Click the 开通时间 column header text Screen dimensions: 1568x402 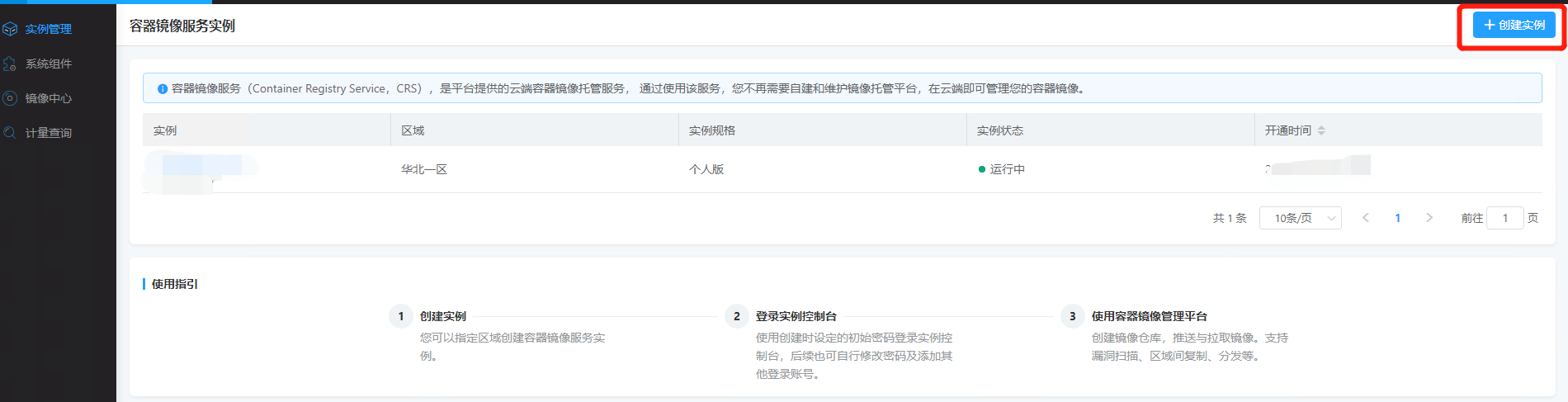(x=1288, y=130)
